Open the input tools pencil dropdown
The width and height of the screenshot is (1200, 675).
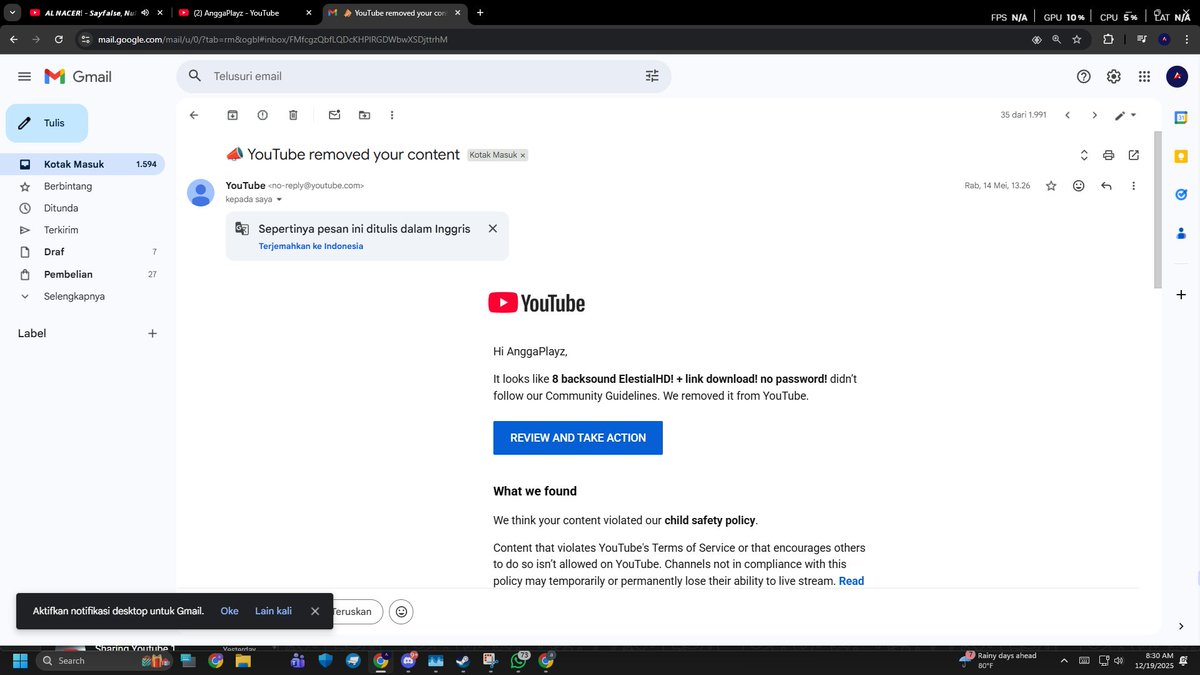[x=1126, y=115]
